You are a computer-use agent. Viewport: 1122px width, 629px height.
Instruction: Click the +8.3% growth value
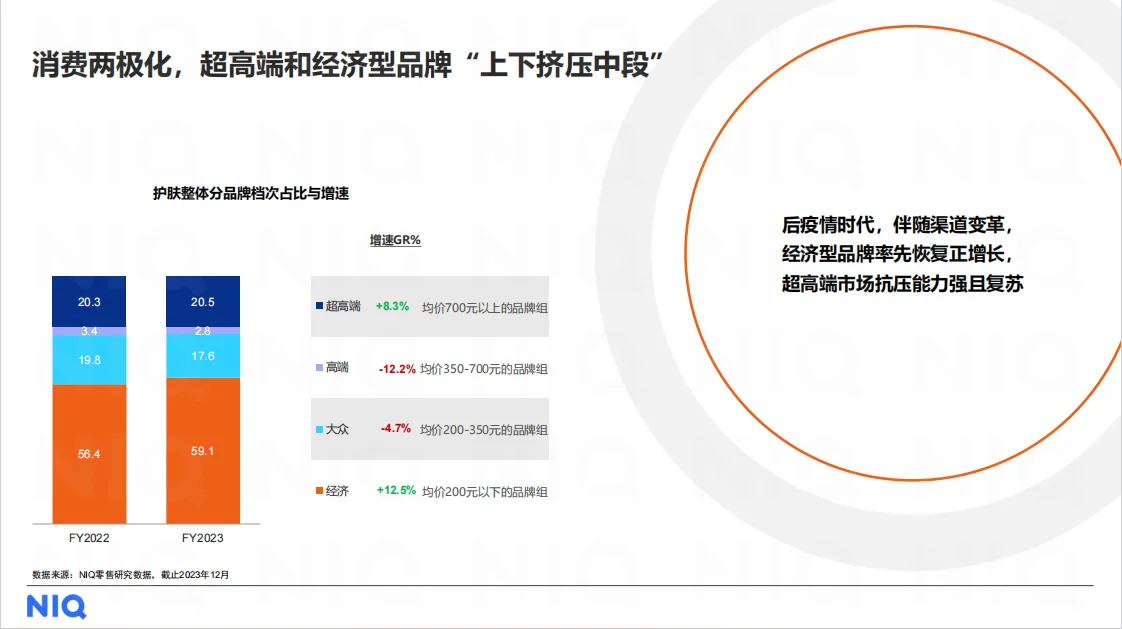point(392,306)
